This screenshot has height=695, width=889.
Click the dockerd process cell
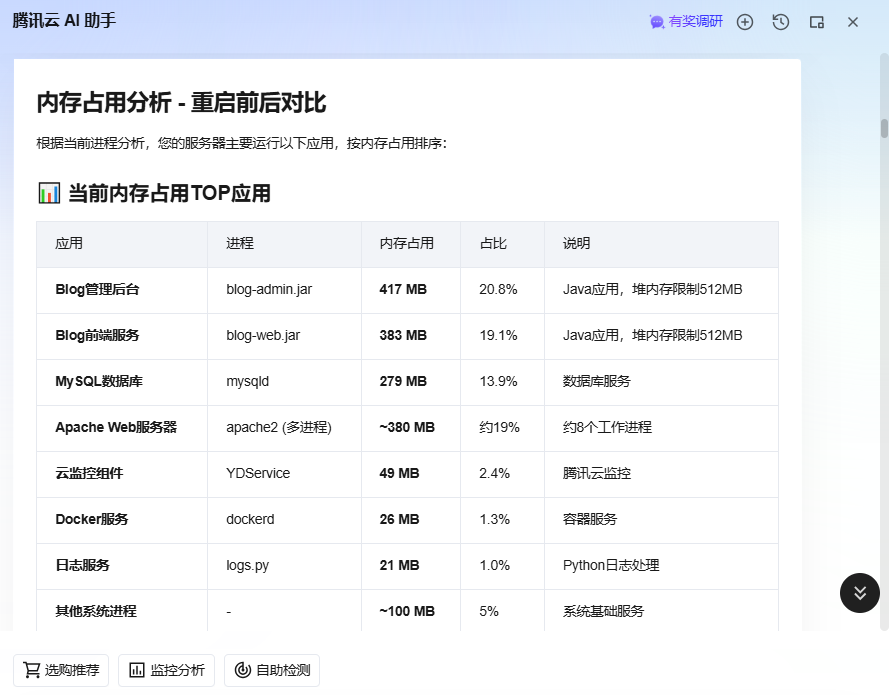click(250, 520)
